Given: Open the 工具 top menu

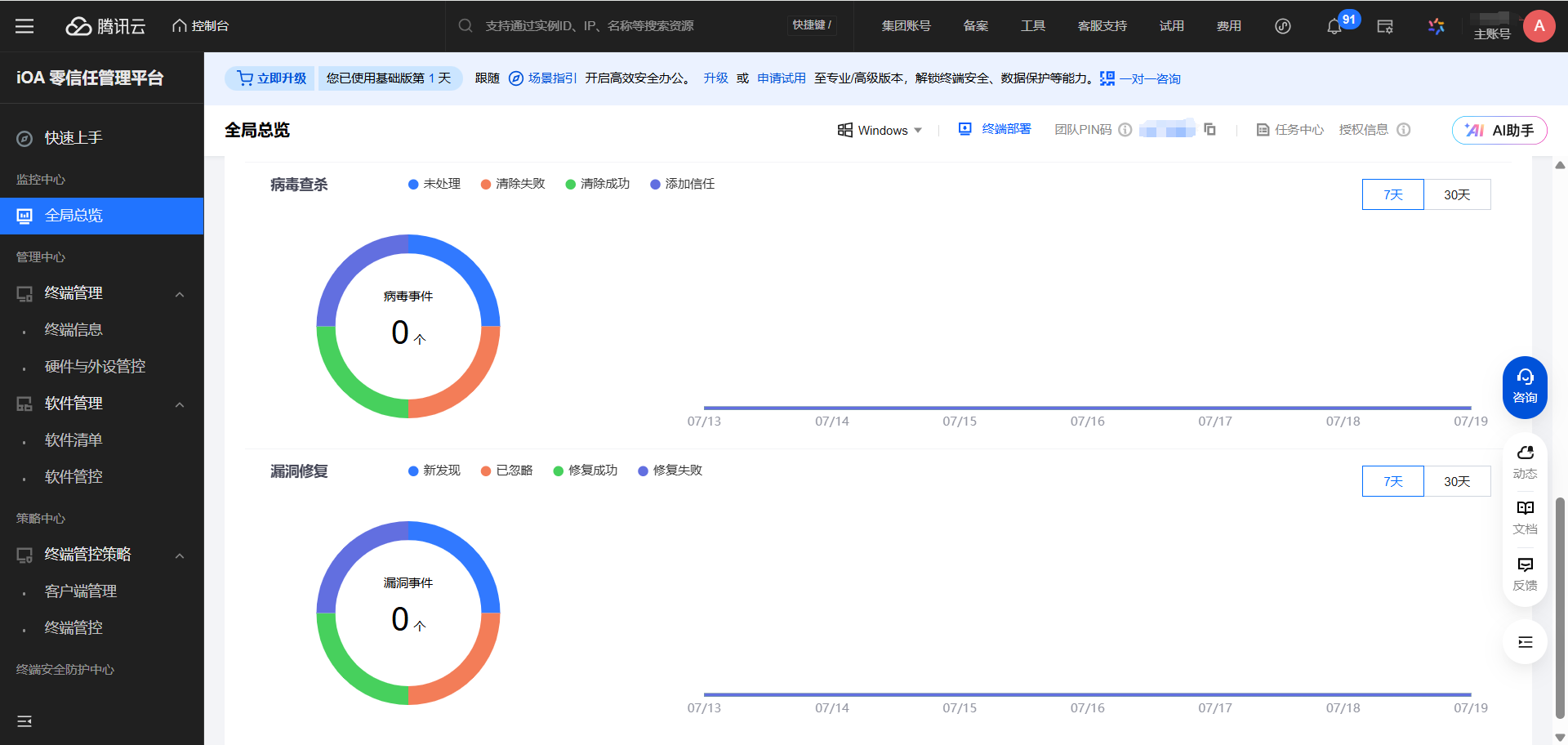Looking at the screenshot, I should [x=1033, y=26].
